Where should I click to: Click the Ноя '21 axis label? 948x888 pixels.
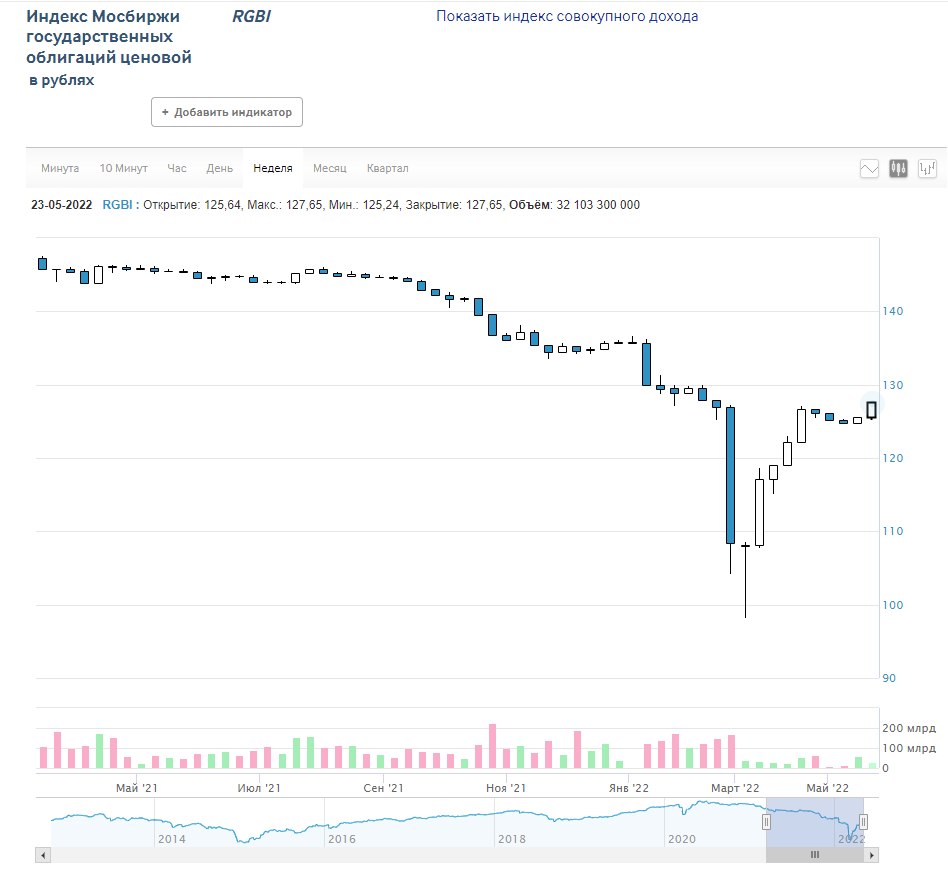pyautogui.click(x=506, y=788)
